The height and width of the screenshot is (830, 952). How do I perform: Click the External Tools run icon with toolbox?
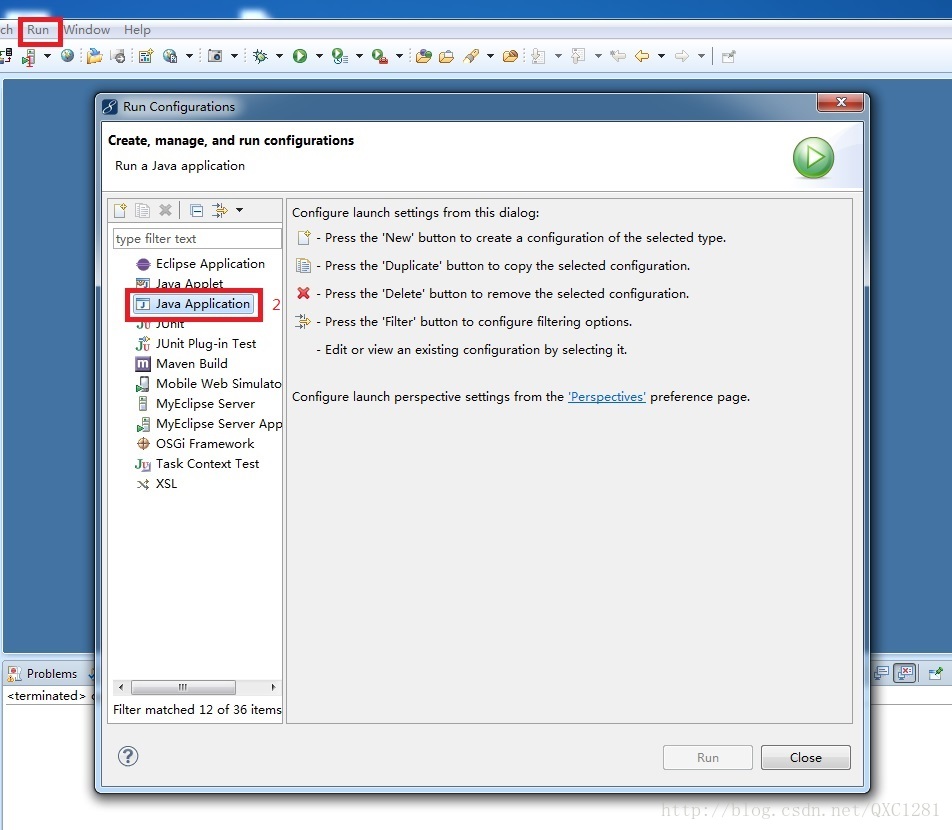pyautogui.click(x=380, y=56)
